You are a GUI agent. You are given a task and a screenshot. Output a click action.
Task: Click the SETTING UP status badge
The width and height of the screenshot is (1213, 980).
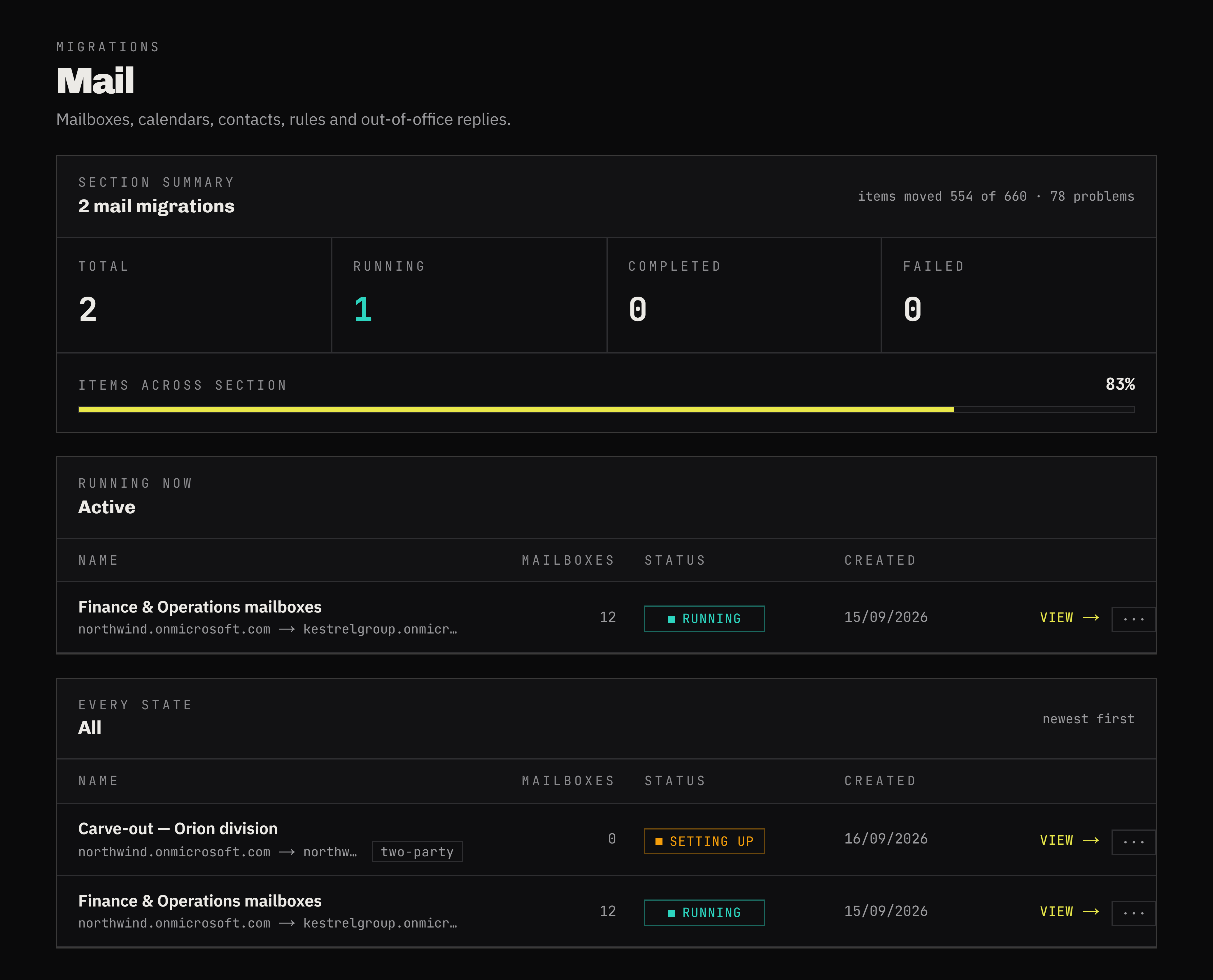click(704, 841)
